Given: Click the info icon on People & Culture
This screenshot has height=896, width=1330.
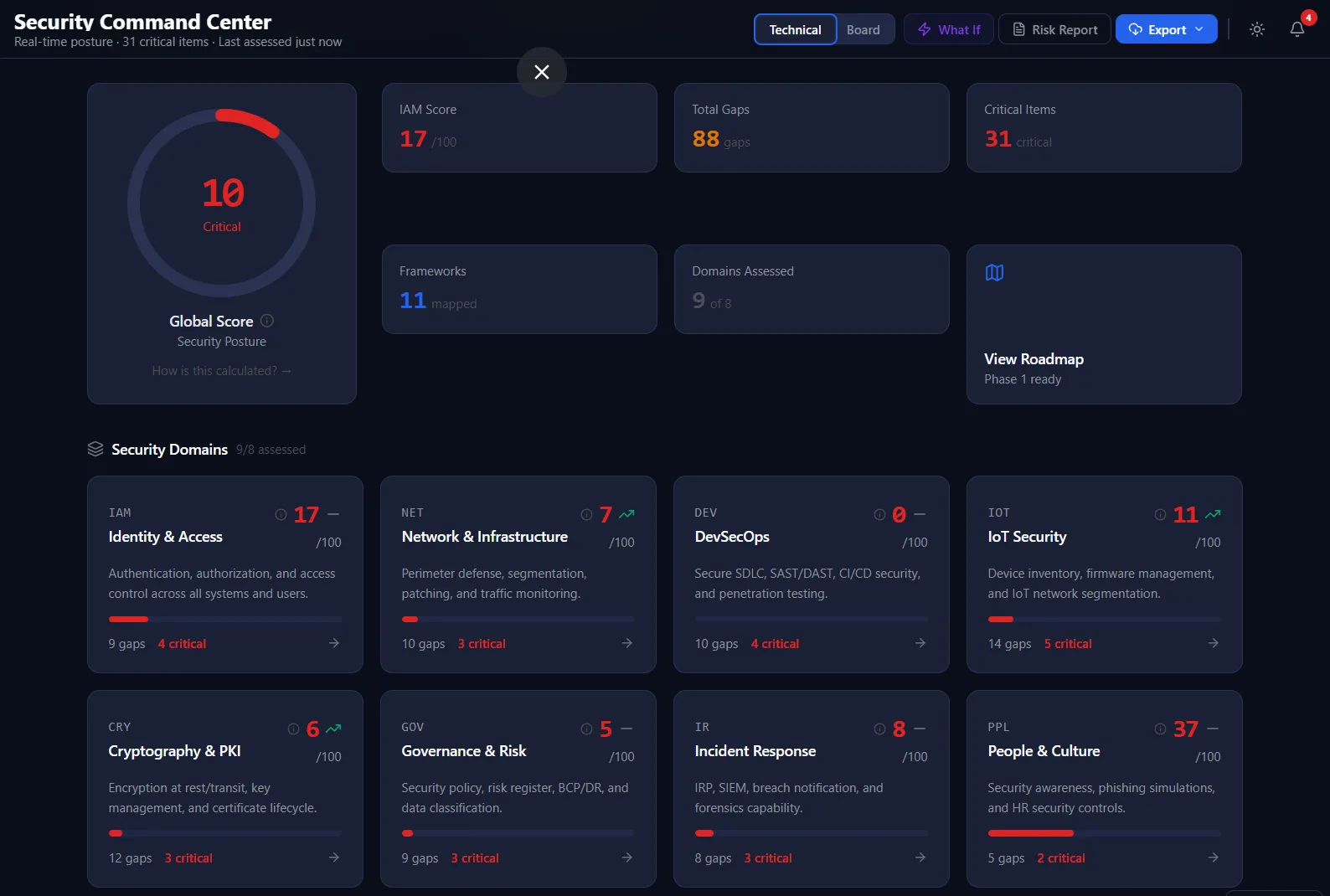Looking at the screenshot, I should pyautogui.click(x=1160, y=729).
